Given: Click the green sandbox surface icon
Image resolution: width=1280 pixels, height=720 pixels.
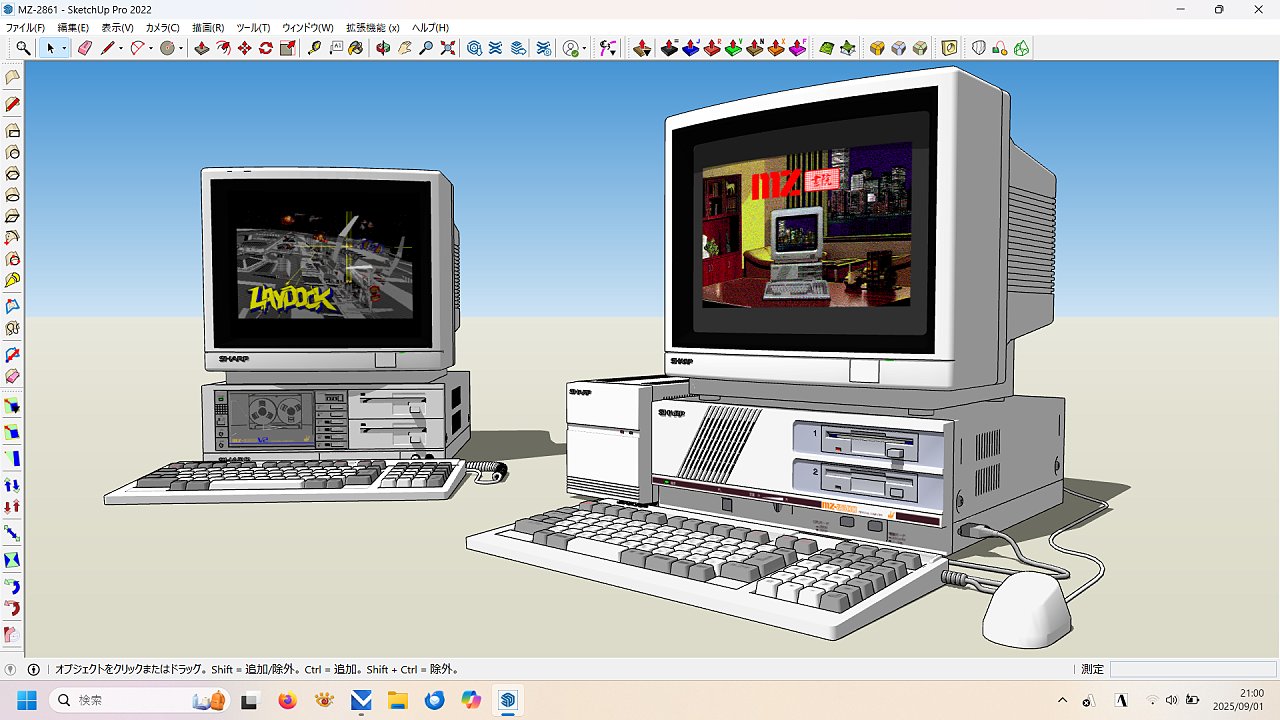Looking at the screenshot, I should pos(826,48).
